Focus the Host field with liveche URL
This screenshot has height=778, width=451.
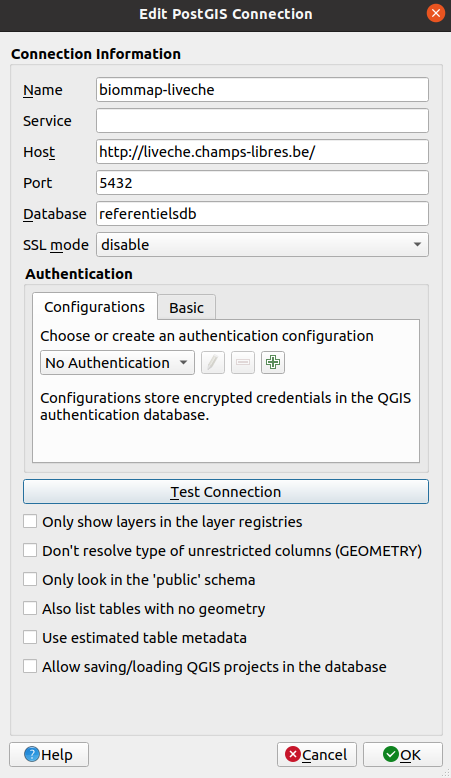pyautogui.click(x=262, y=152)
